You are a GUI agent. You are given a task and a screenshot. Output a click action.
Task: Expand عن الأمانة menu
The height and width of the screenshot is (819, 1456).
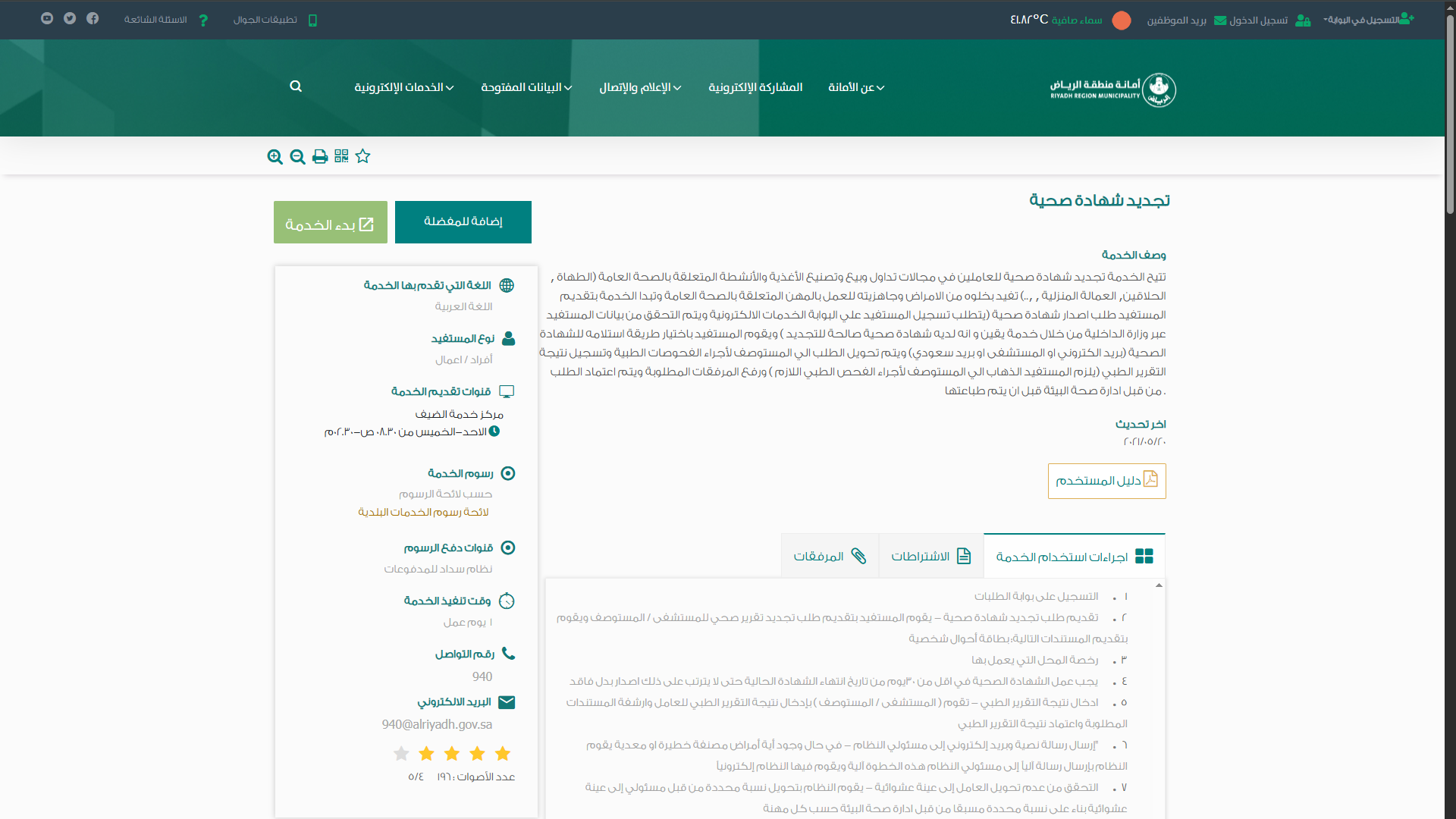(856, 87)
